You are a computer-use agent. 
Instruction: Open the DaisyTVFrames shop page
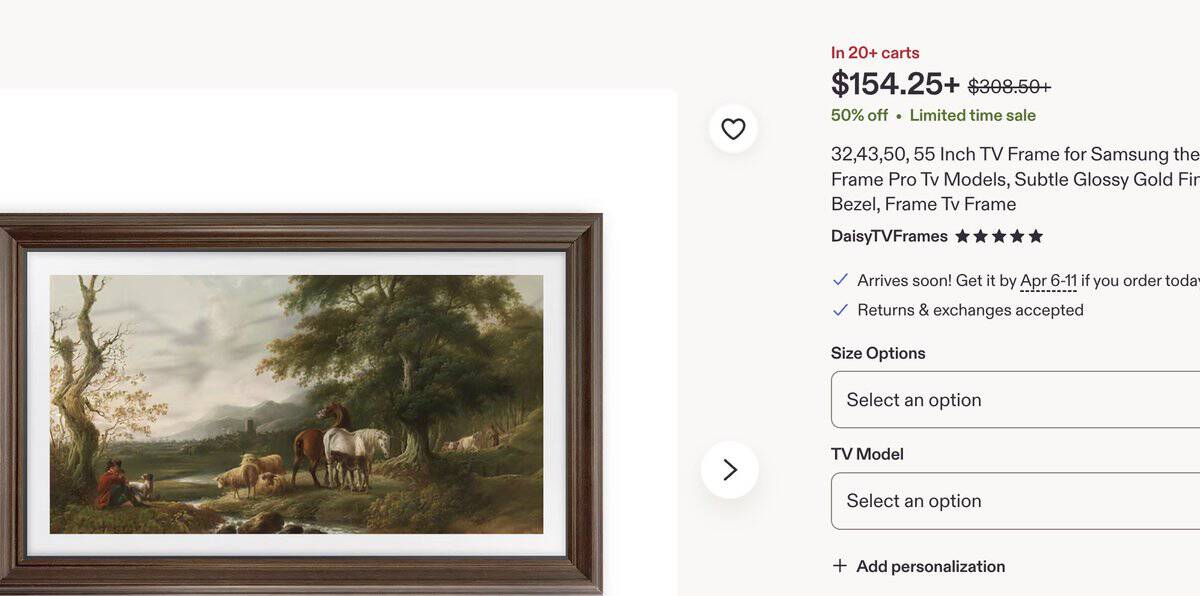click(888, 236)
